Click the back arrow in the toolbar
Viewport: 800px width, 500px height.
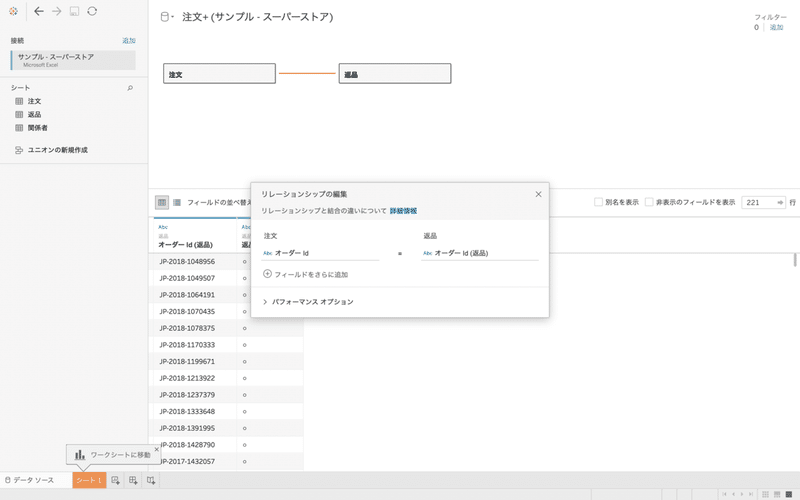tap(38, 11)
